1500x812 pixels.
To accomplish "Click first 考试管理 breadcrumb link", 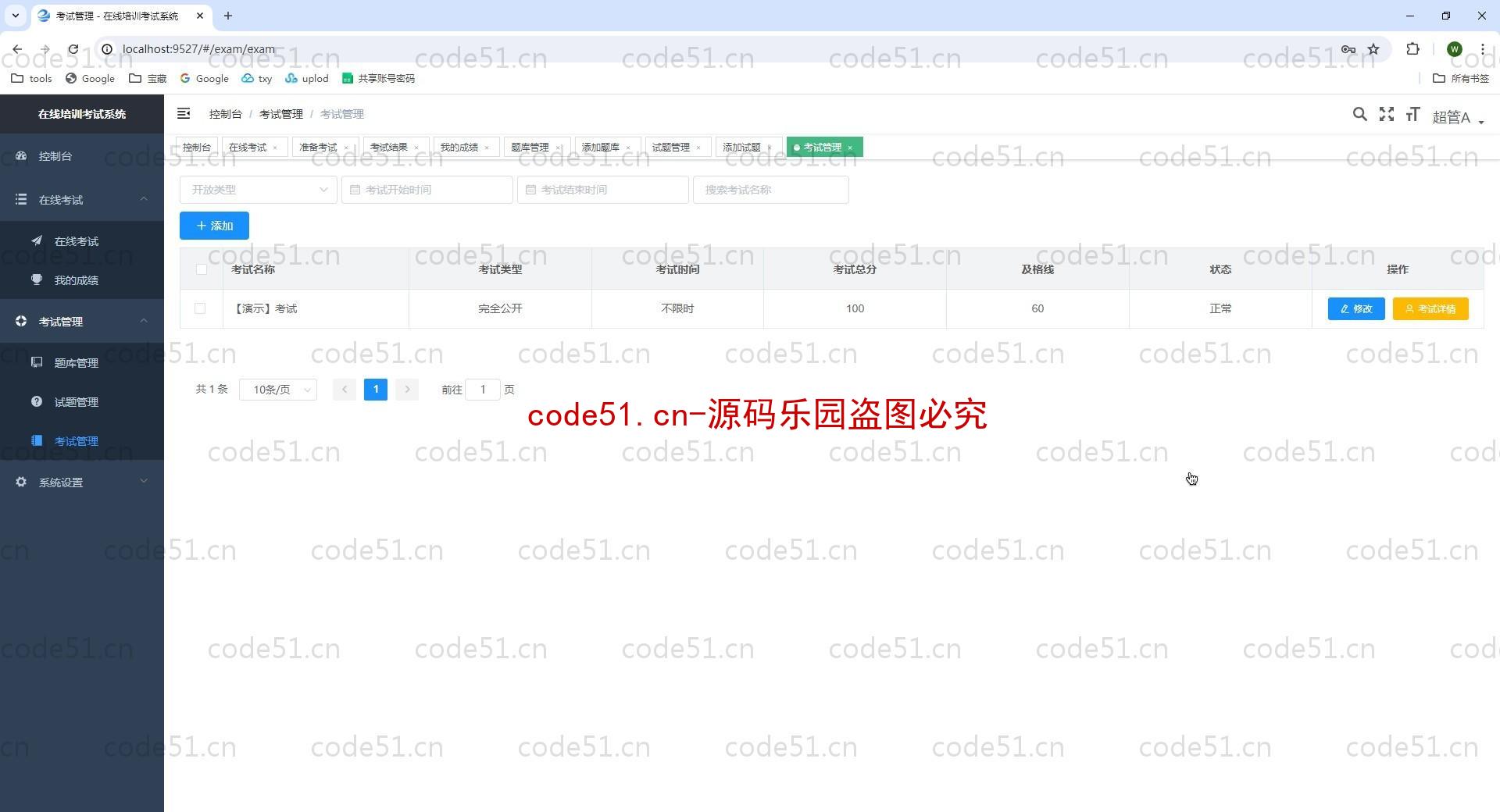I will point(281,114).
